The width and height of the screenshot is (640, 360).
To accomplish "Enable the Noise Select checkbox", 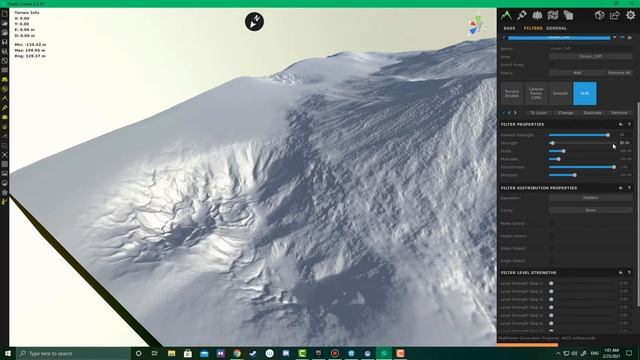I will click(x=552, y=224).
